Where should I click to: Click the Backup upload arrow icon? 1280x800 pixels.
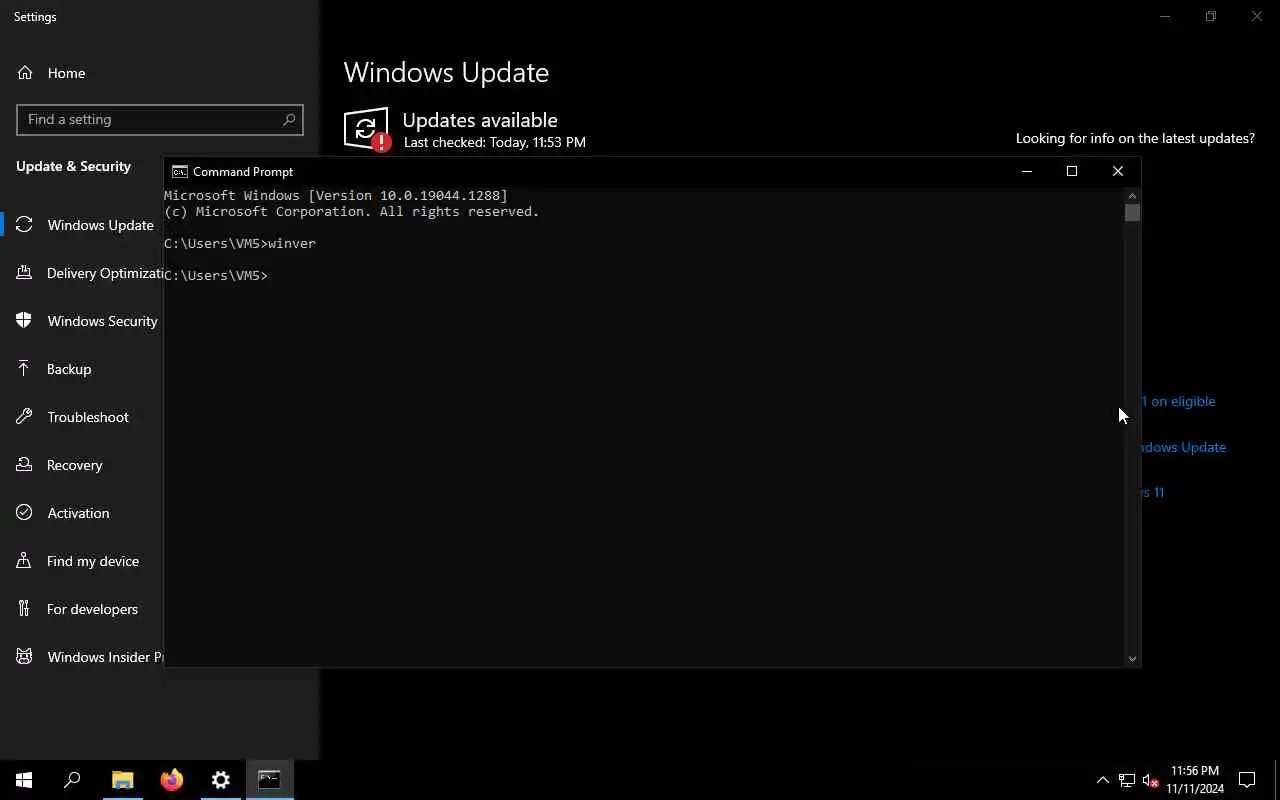pyautogui.click(x=25, y=369)
